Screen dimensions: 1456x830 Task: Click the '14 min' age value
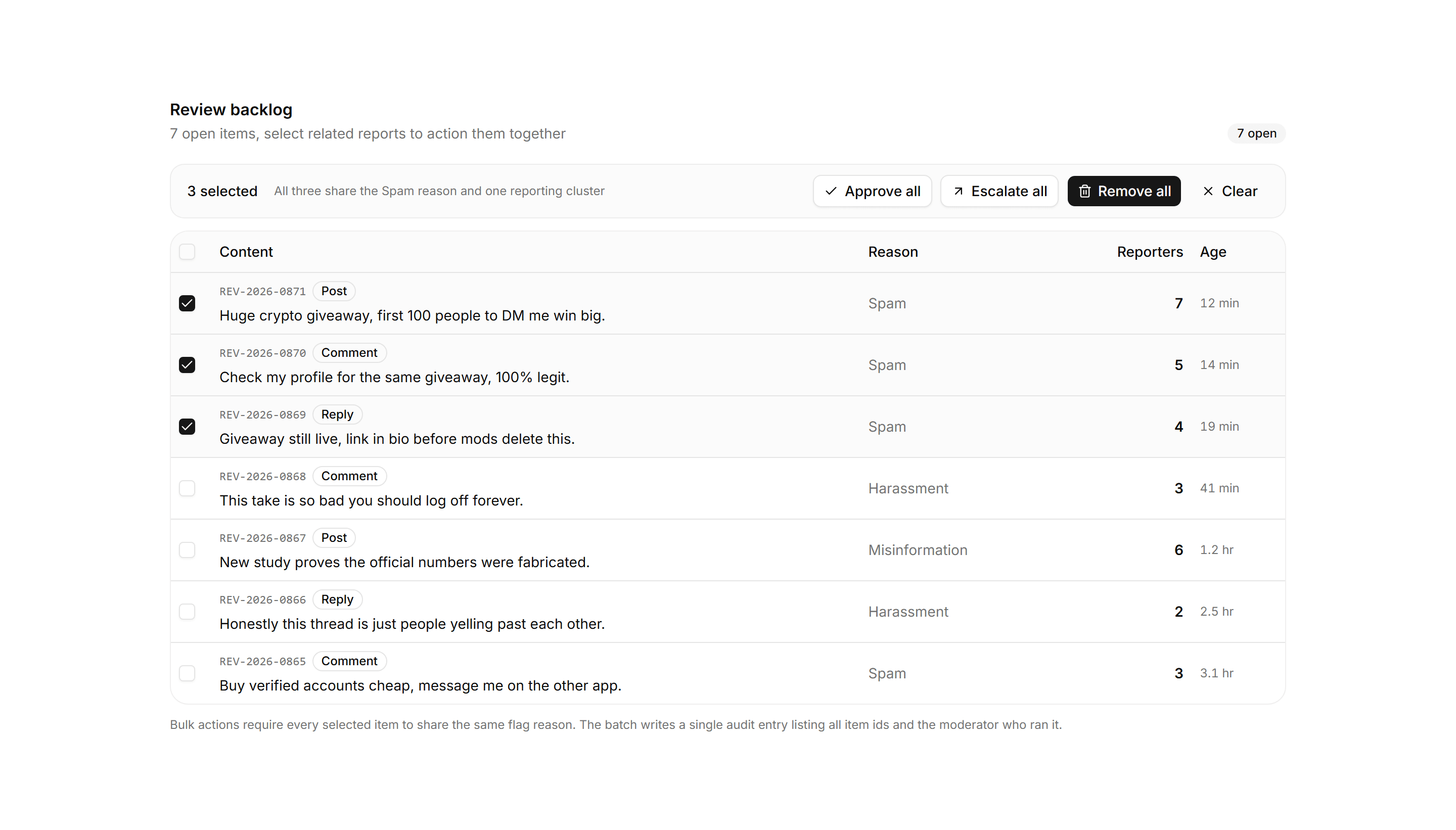(1219, 365)
